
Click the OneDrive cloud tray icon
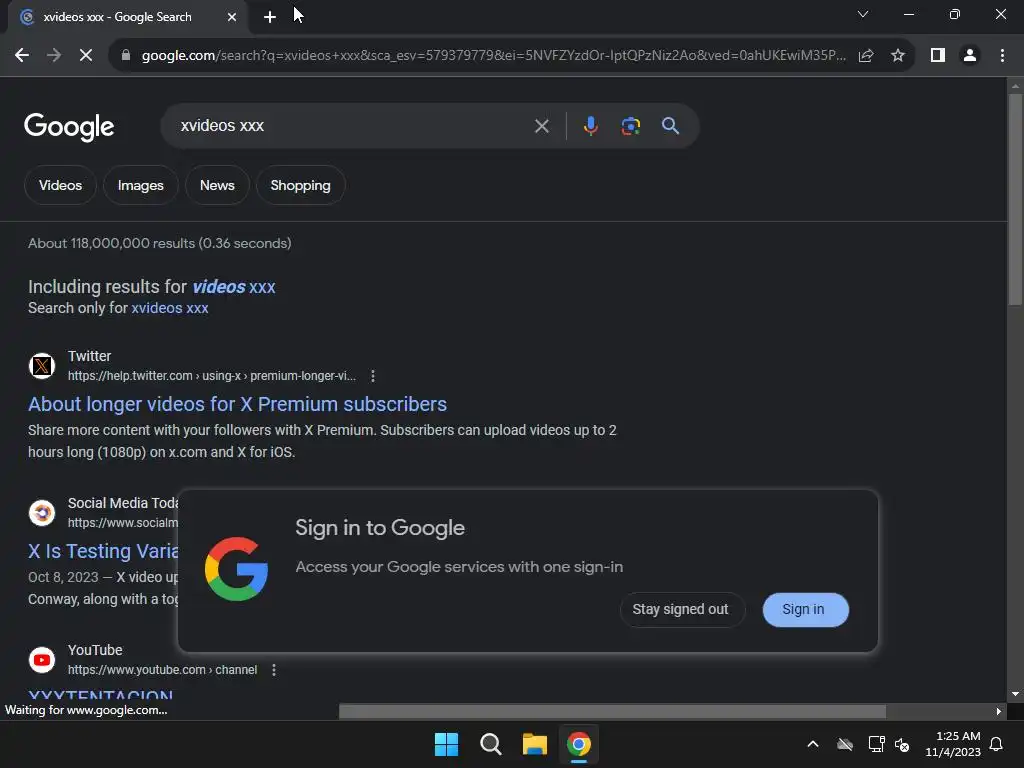pos(845,744)
